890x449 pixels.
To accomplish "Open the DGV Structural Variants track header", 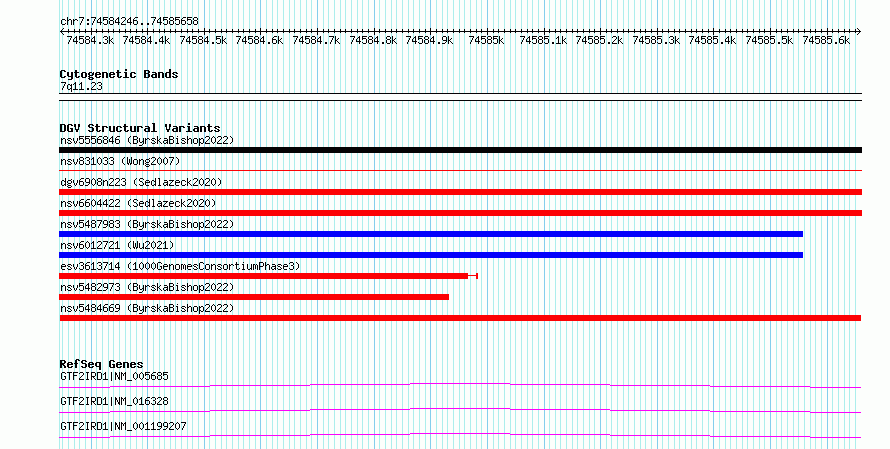I will tap(140, 128).
